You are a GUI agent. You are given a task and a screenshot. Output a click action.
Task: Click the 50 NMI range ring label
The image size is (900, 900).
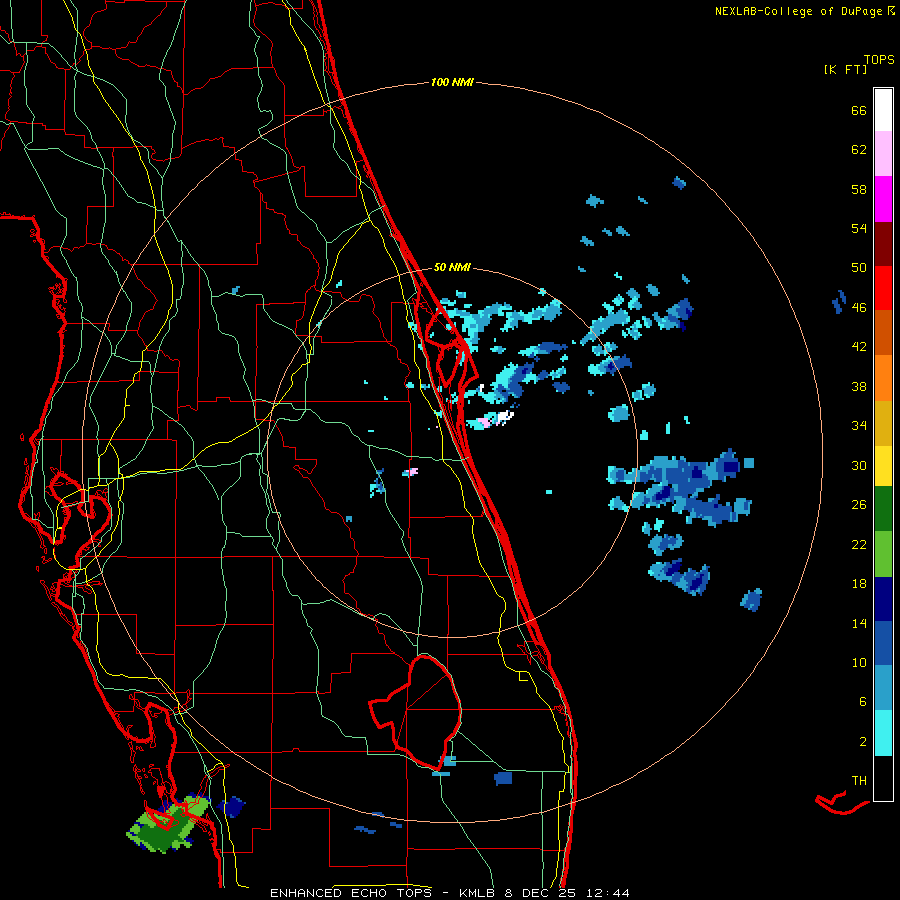coord(452,267)
